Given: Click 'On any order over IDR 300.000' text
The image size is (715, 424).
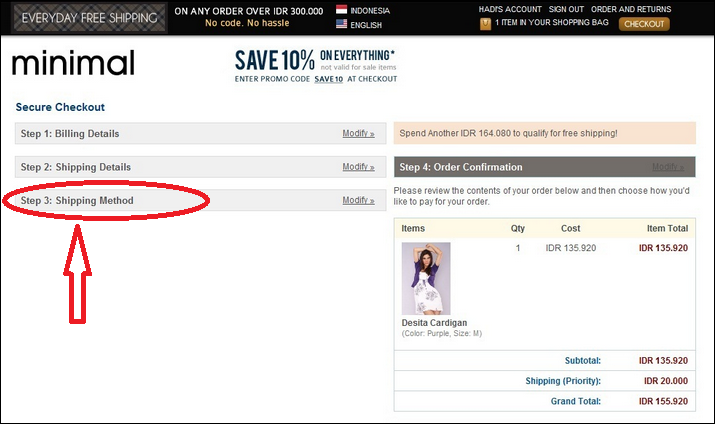Looking at the screenshot, I should tap(249, 11).
